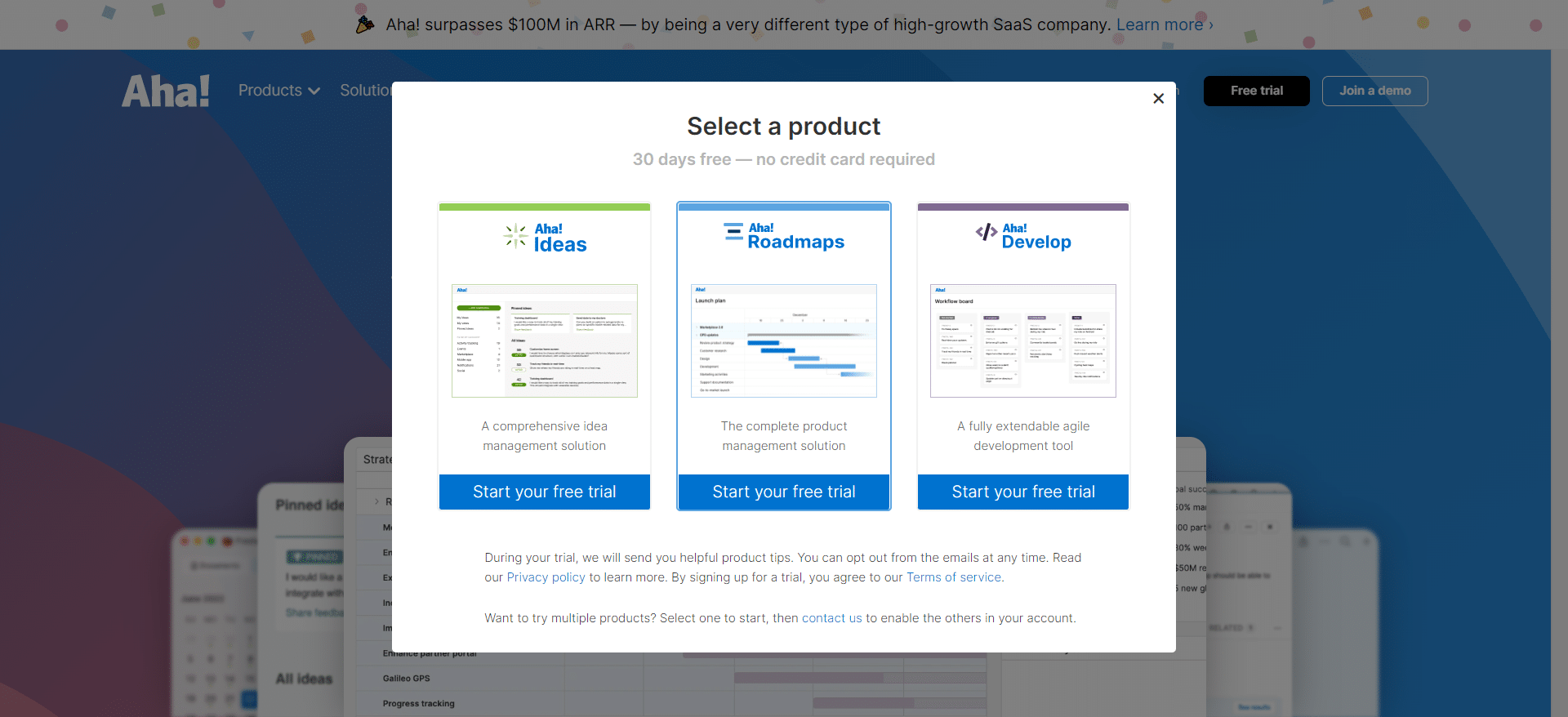
Task: Expand the Products dropdown menu
Action: 278,91
